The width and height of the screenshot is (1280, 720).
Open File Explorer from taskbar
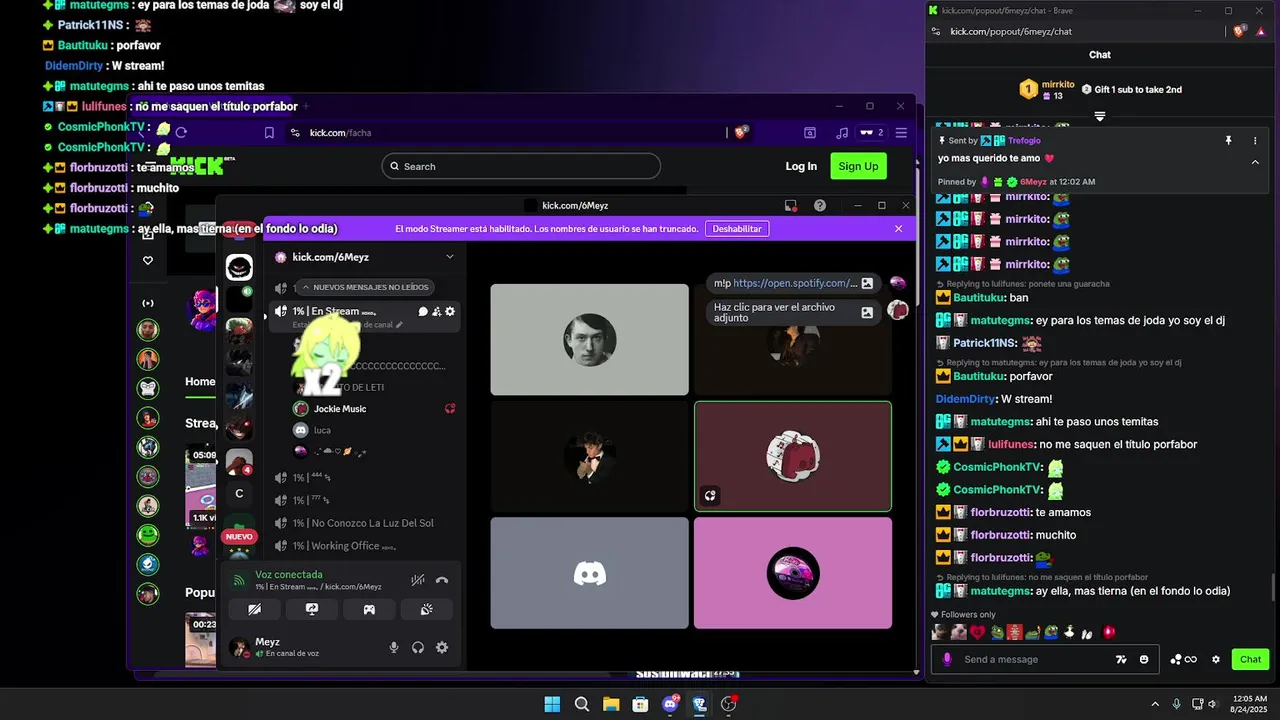(611, 704)
